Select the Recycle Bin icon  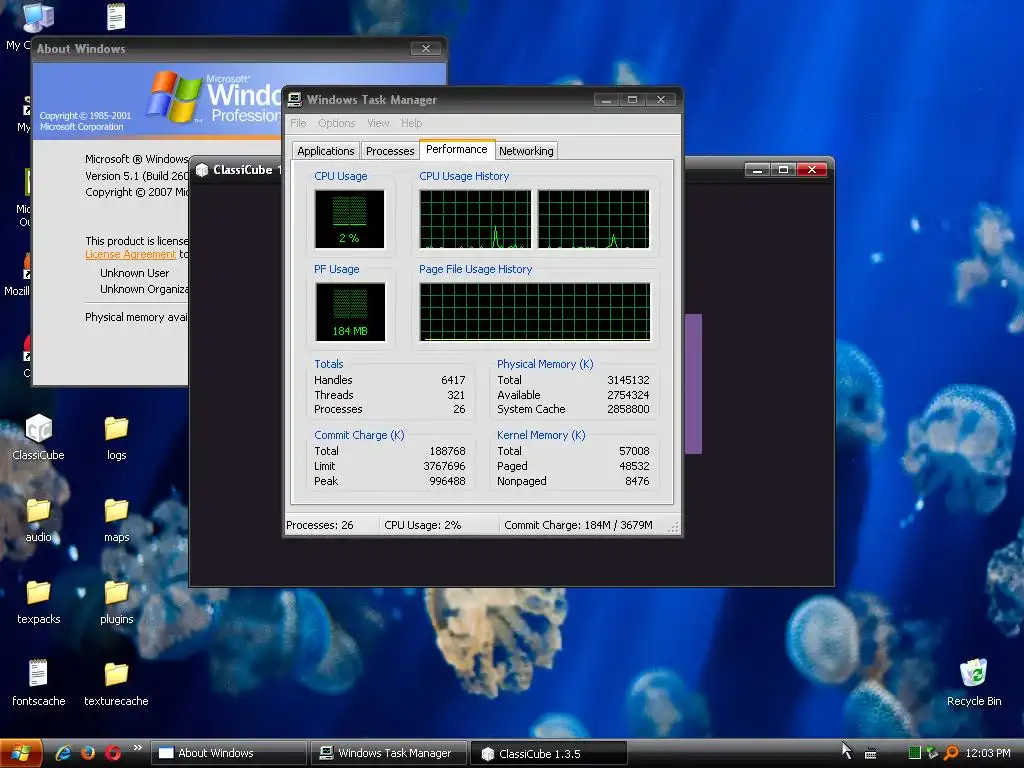974,682
